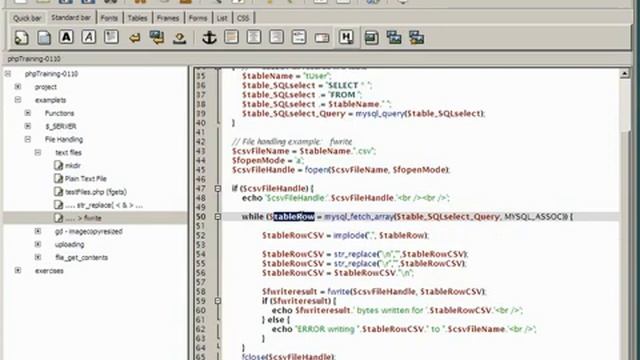Click the QuickStart icon in Standard bar
The height and width of the screenshot is (360, 640).
(21, 38)
